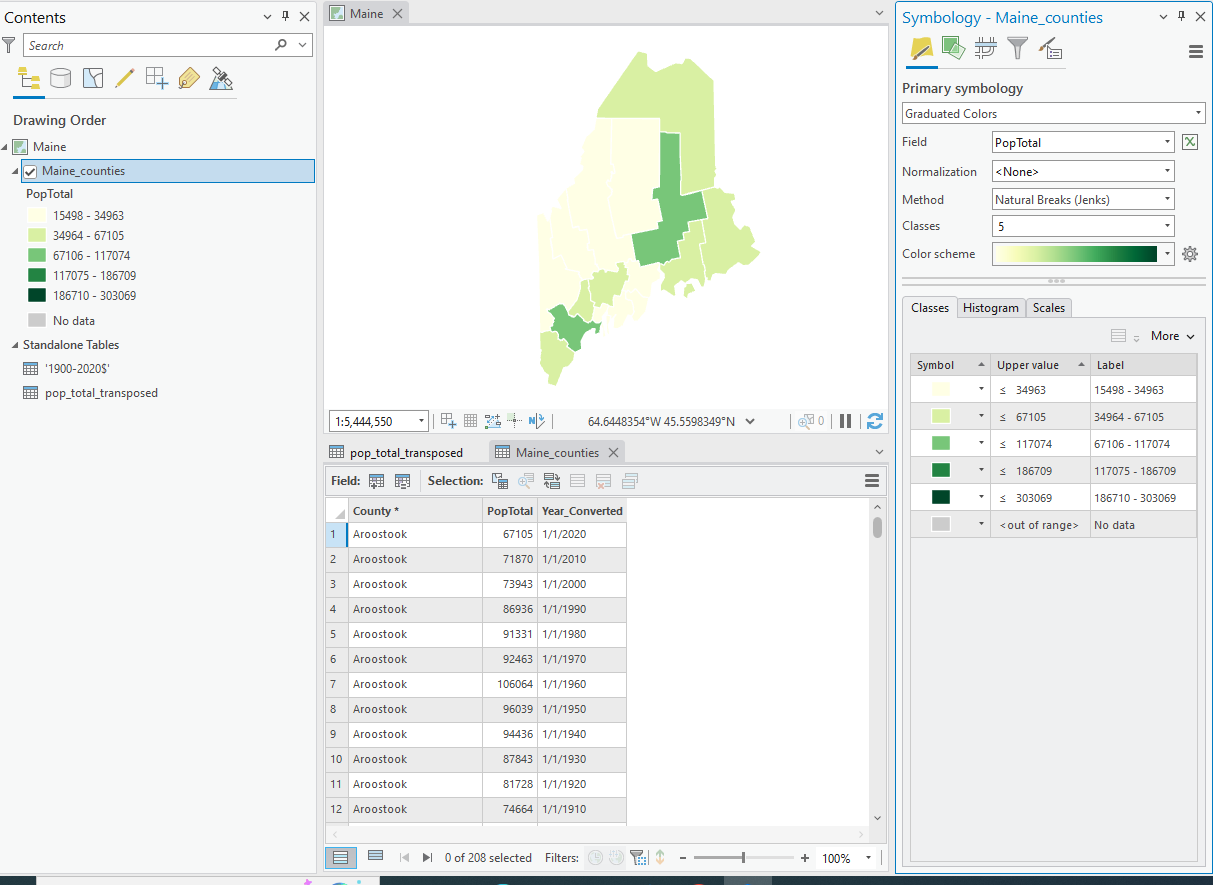Switch to the Histogram tab

tap(990, 308)
